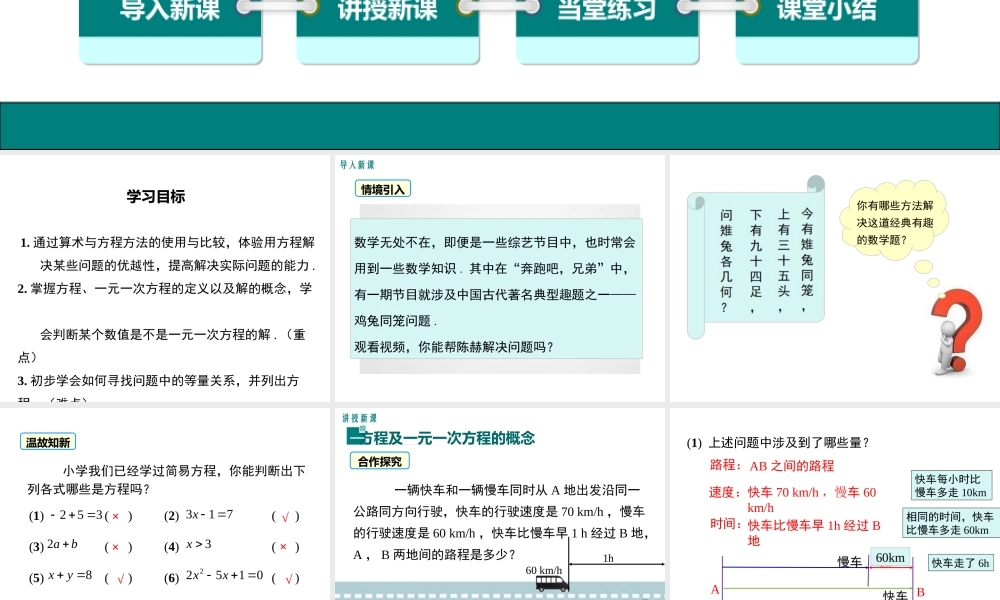Click the check mark next to x + y = 8
1000x600 pixels.
pyautogui.click(x=120, y=580)
